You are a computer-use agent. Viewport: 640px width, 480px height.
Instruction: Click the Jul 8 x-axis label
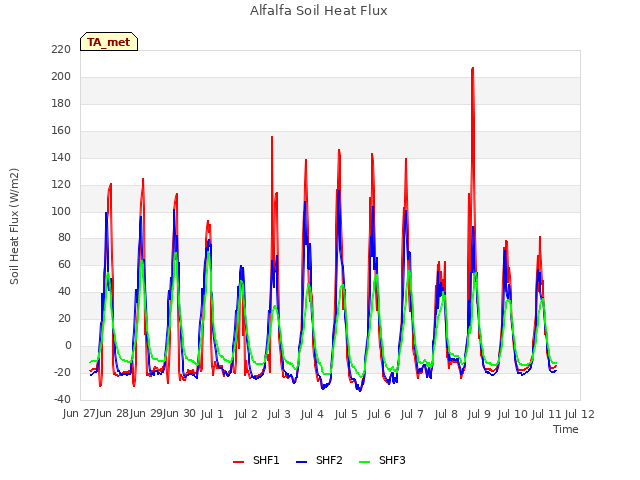(x=446, y=414)
